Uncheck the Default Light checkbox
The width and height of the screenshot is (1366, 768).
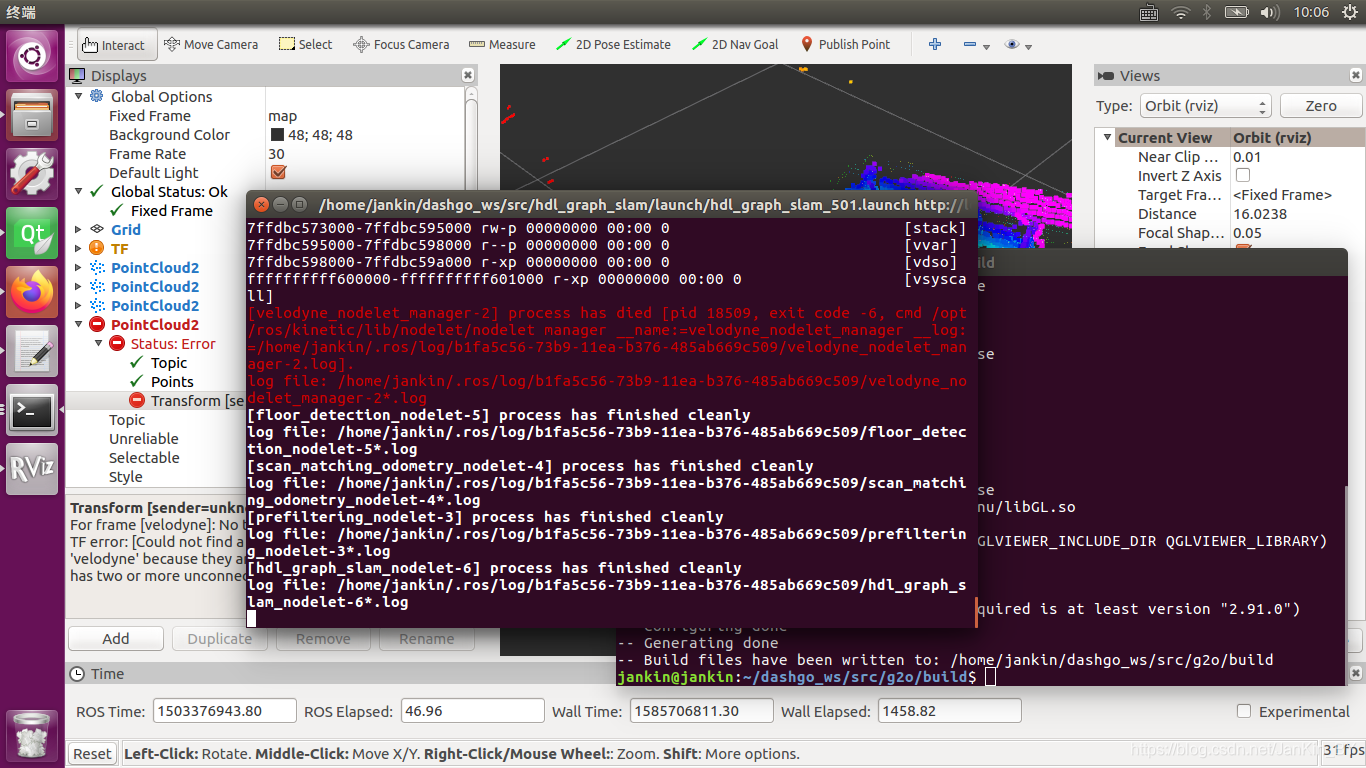click(x=277, y=172)
